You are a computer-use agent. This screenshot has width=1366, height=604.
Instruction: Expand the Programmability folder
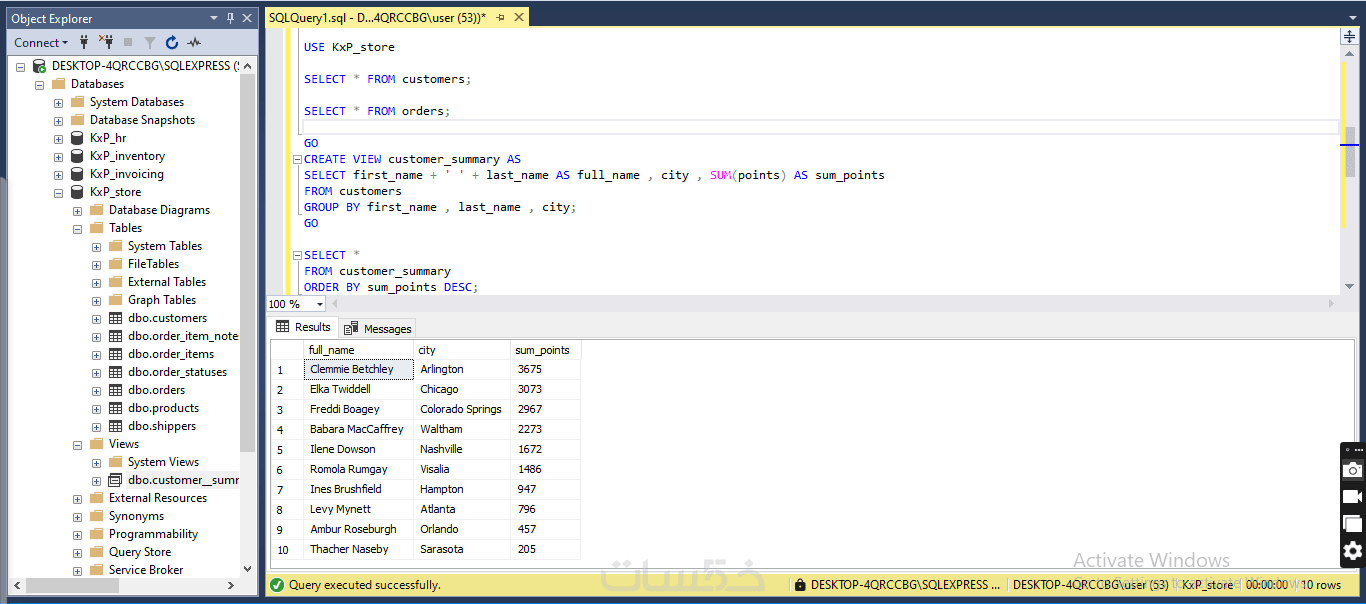77,534
